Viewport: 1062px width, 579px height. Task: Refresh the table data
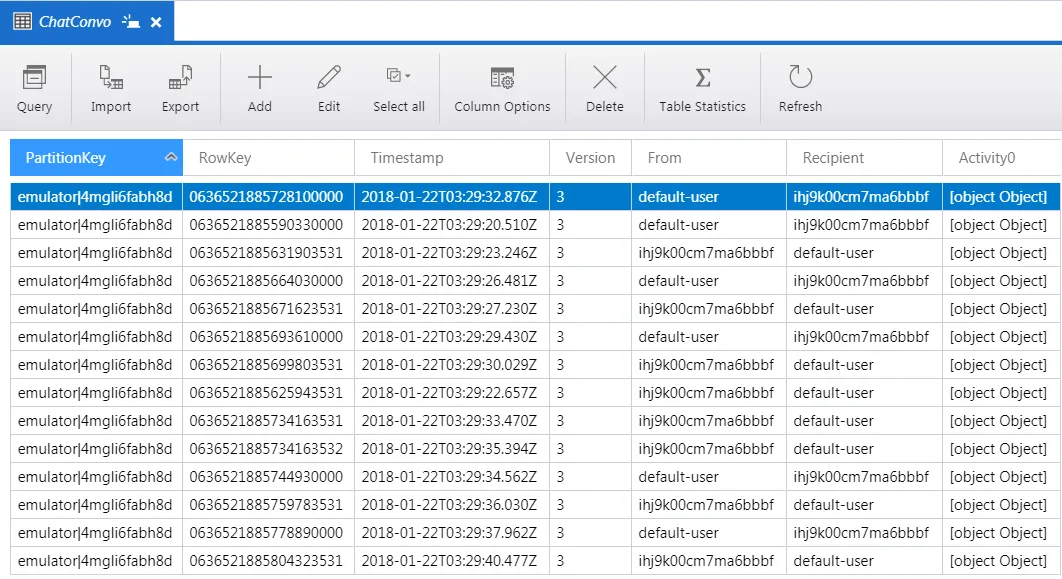click(x=801, y=89)
